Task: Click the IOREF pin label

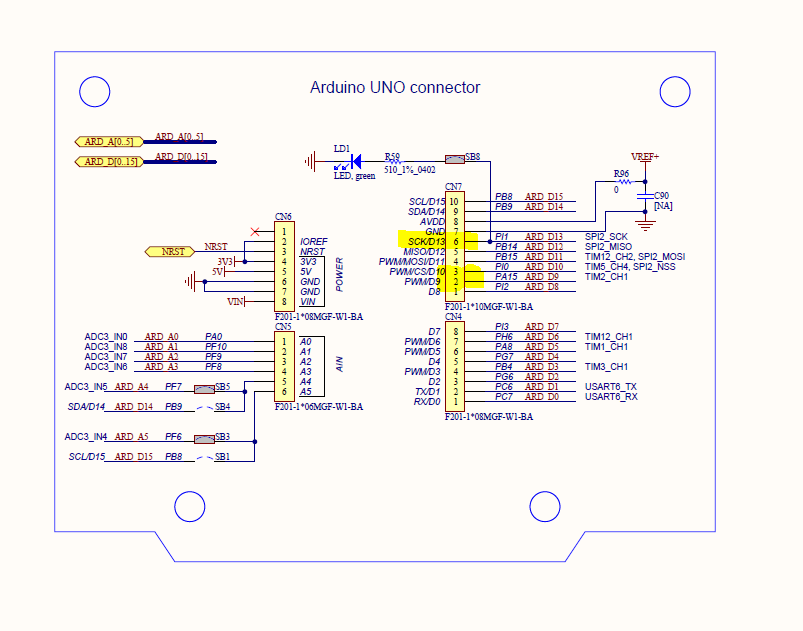Action: point(313,241)
